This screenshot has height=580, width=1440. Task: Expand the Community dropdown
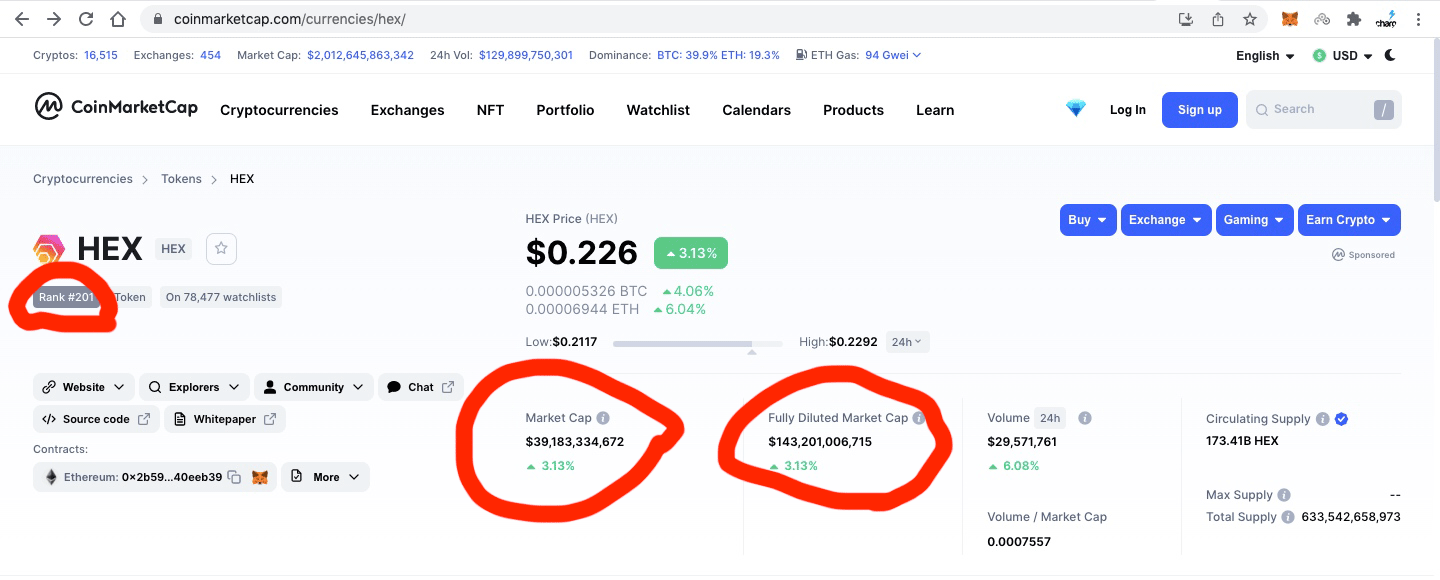point(314,387)
